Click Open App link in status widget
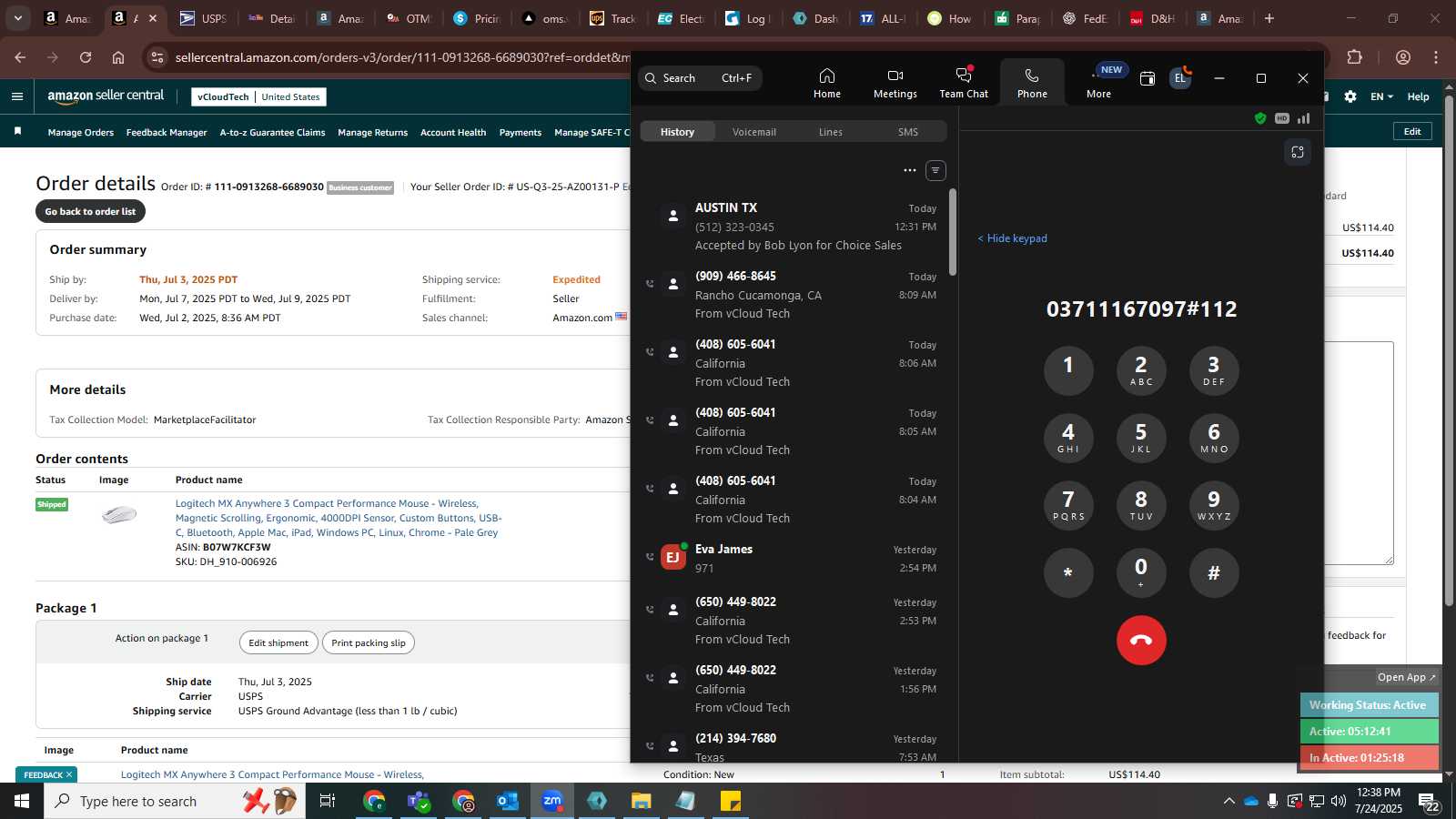1456x819 pixels. (1406, 677)
